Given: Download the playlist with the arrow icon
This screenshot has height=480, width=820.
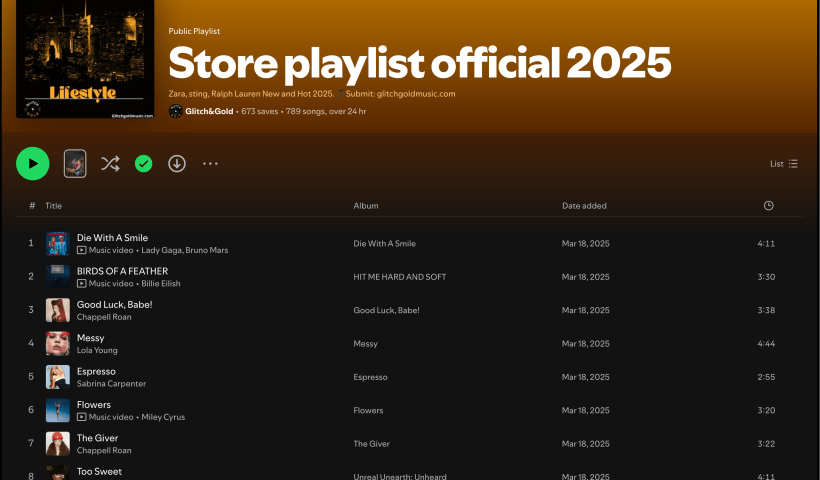Looking at the screenshot, I should coord(177,164).
